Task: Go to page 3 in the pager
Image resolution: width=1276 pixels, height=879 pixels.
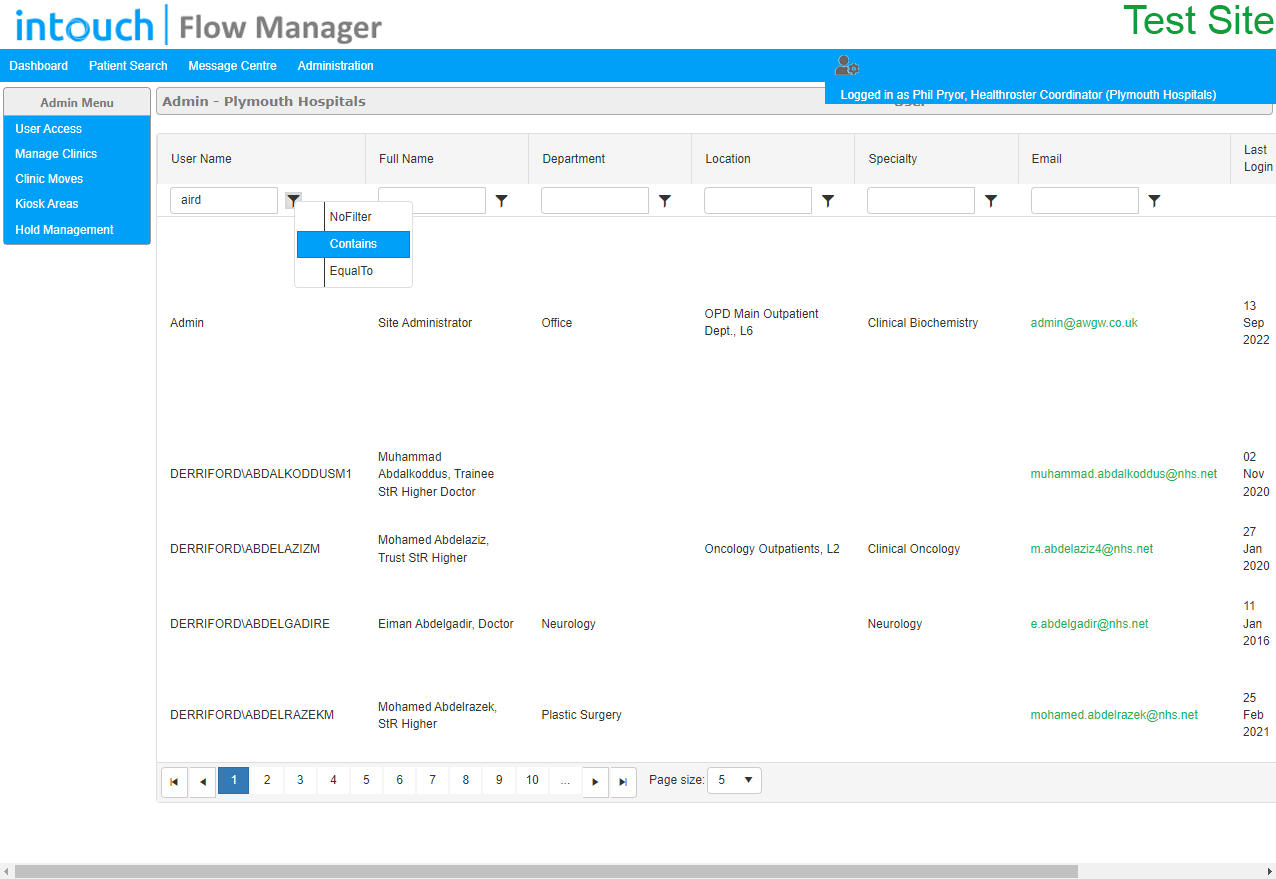Action: (300, 780)
